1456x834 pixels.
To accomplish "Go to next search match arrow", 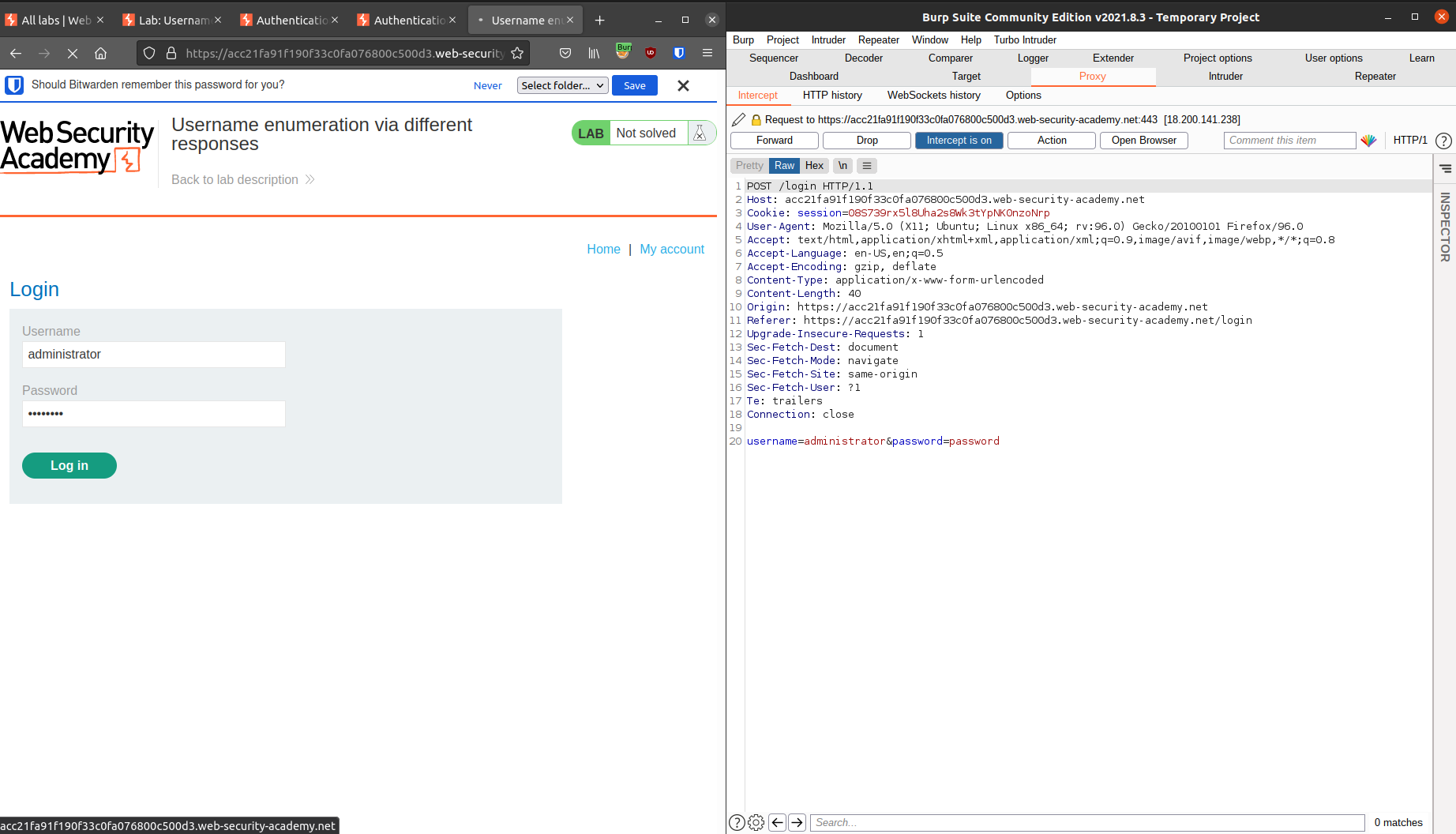I will 797,822.
